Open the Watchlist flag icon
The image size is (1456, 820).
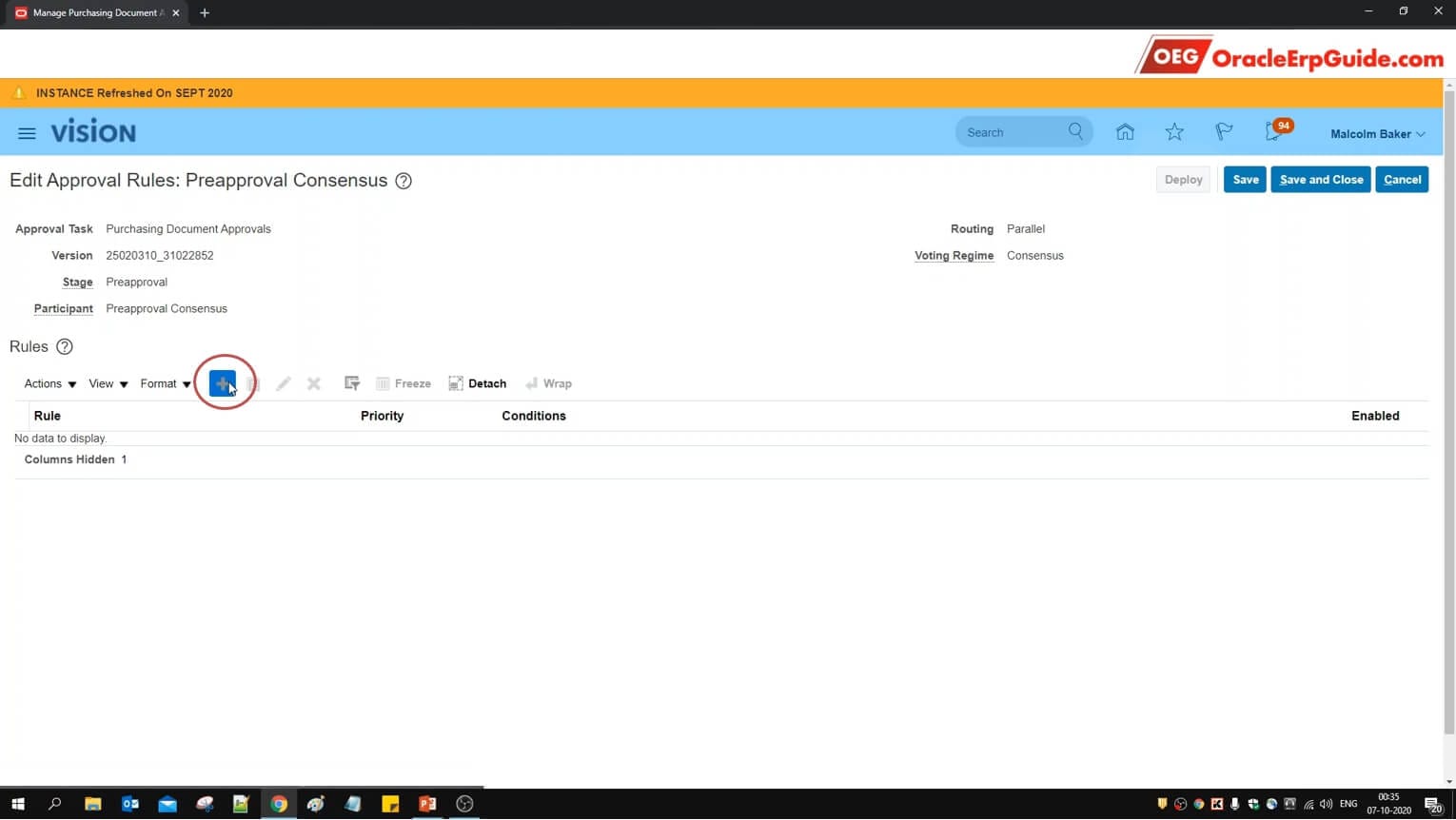coord(1224,132)
